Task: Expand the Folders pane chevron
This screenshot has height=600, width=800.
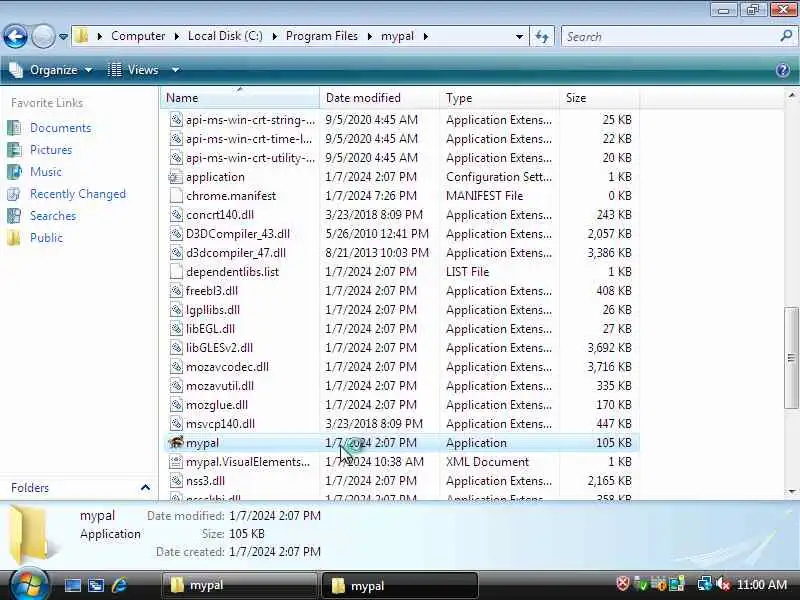Action: 145,488
